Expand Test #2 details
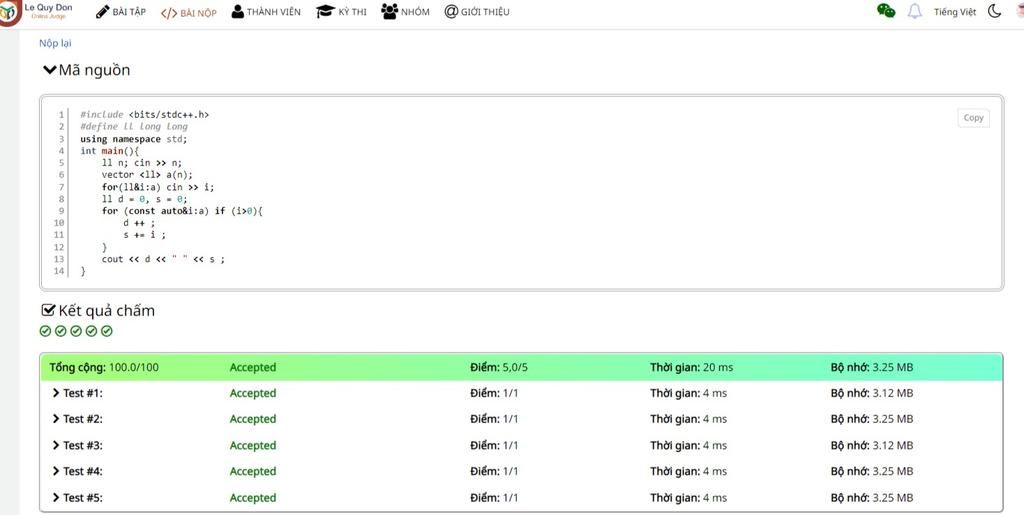This screenshot has height=515, width=1024. coord(77,419)
